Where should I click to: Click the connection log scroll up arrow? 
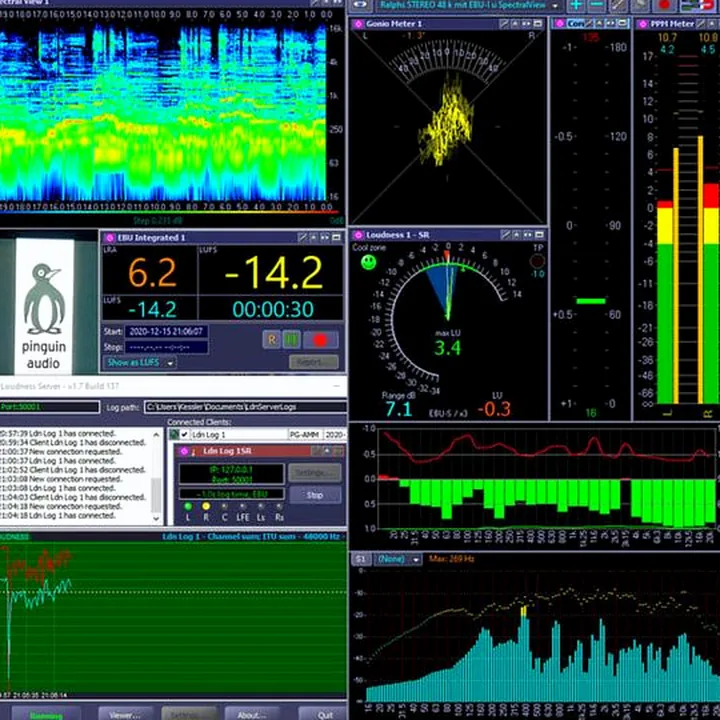coord(156,434)
